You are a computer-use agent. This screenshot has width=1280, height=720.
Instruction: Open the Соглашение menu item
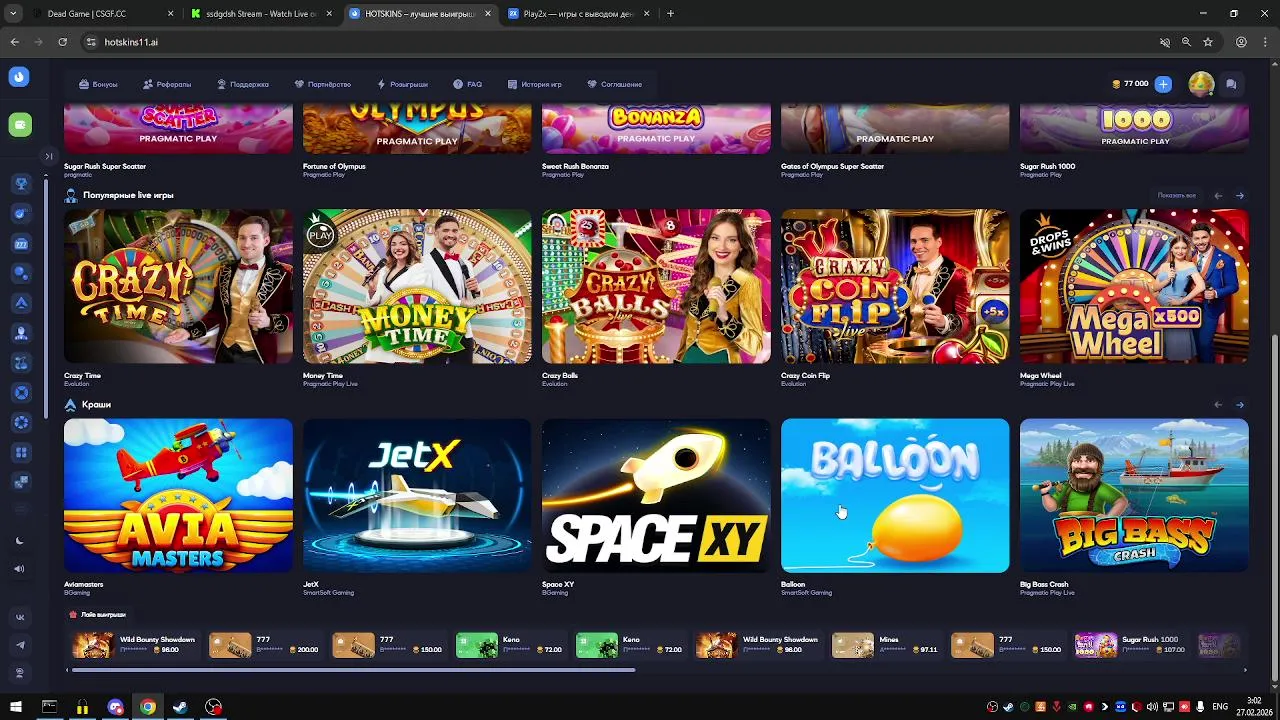614,84
